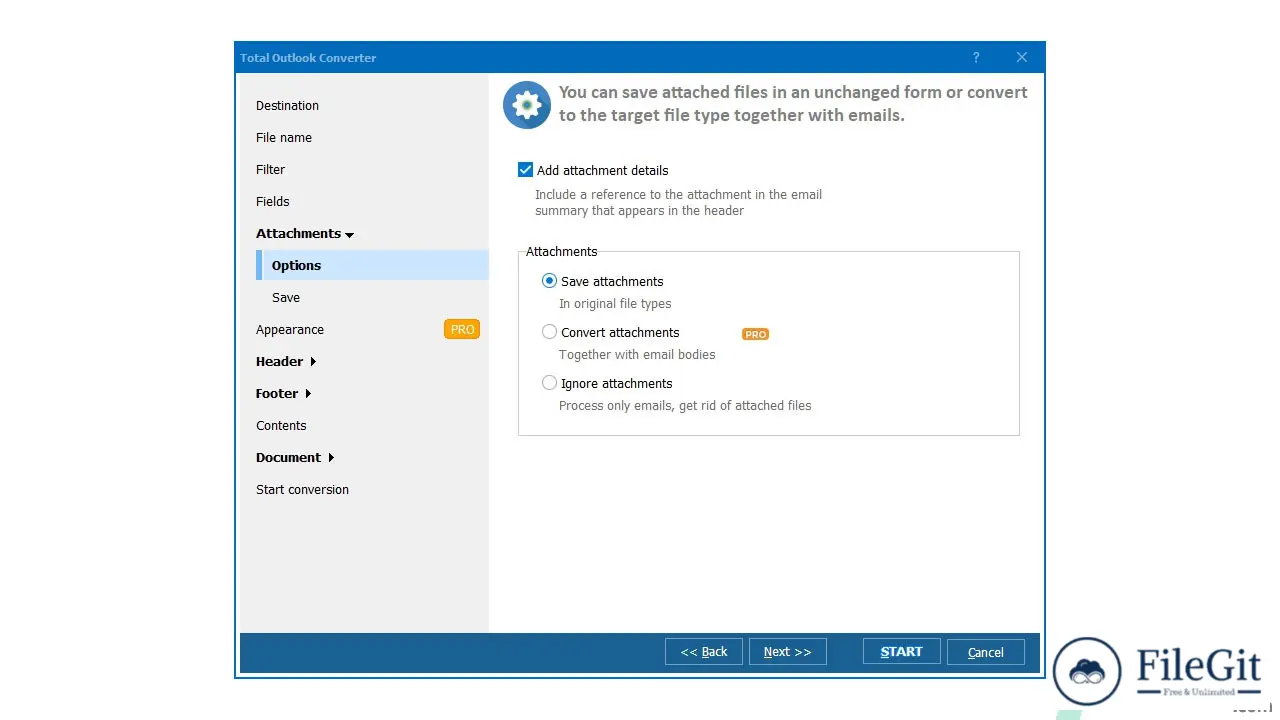Collapse the Attachments section arrow
This screenshot has width=1280, height=720.
(349, 234)
